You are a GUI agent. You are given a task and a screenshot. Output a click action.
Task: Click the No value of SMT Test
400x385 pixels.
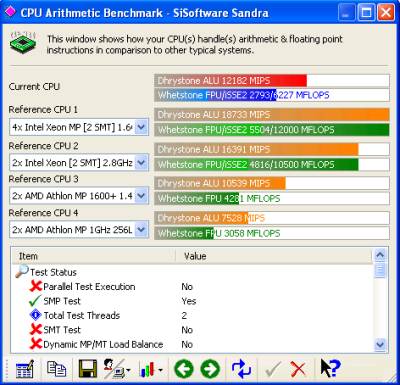tap(187, 330)
